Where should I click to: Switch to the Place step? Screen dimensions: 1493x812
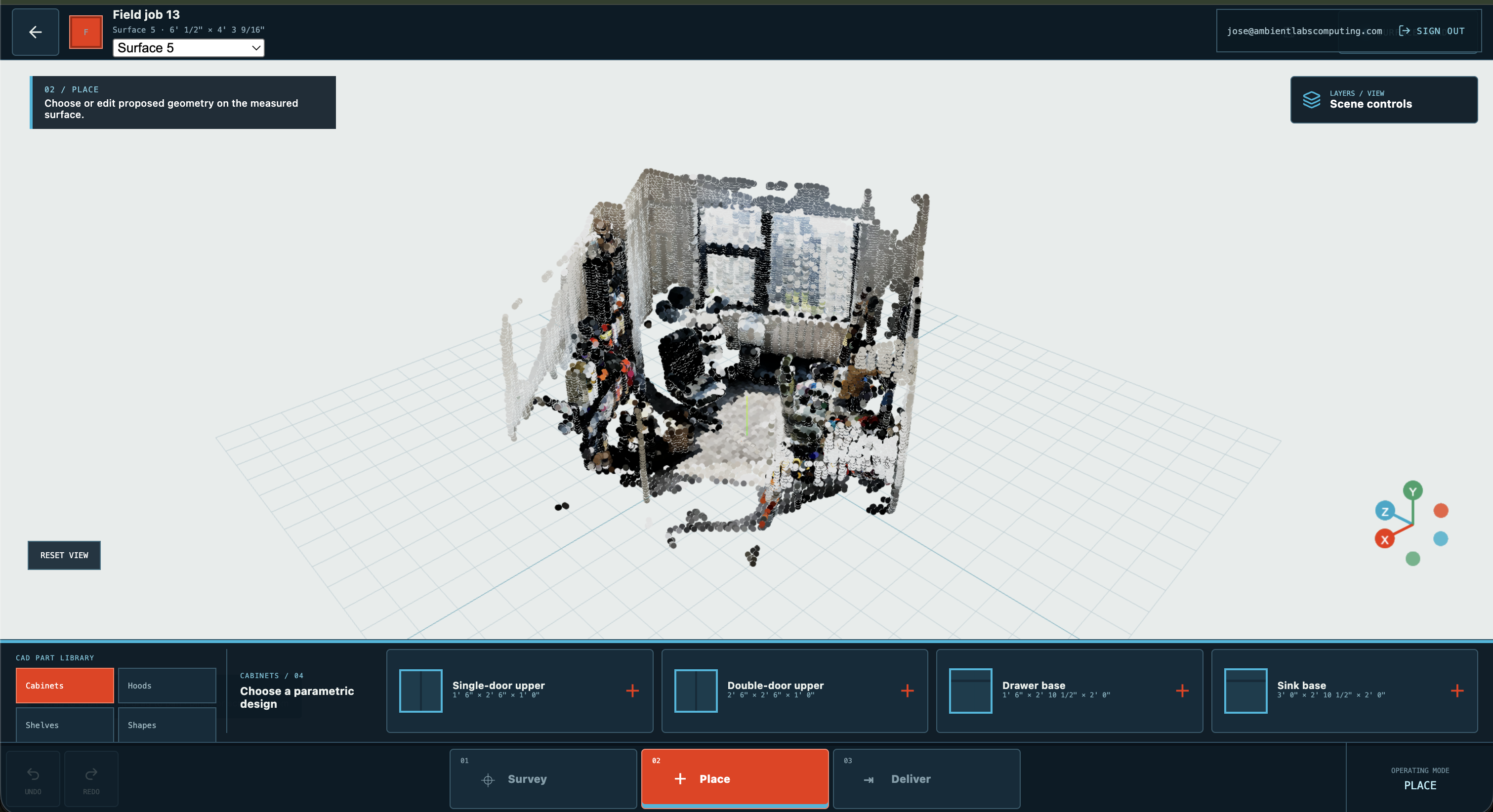734,778
